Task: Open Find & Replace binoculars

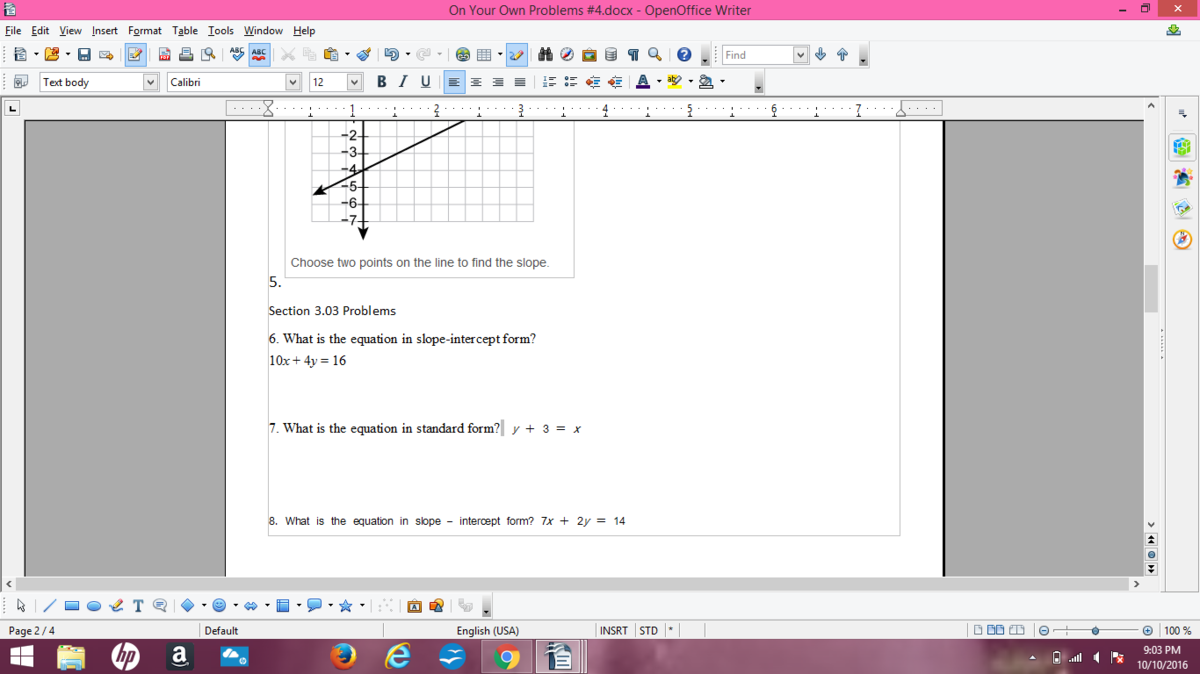Action: 545,55
